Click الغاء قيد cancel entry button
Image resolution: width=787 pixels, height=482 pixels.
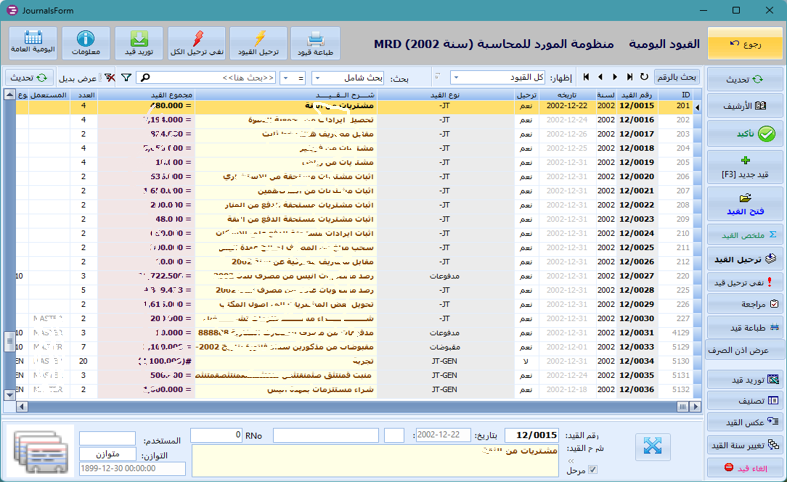pos(745,468)
